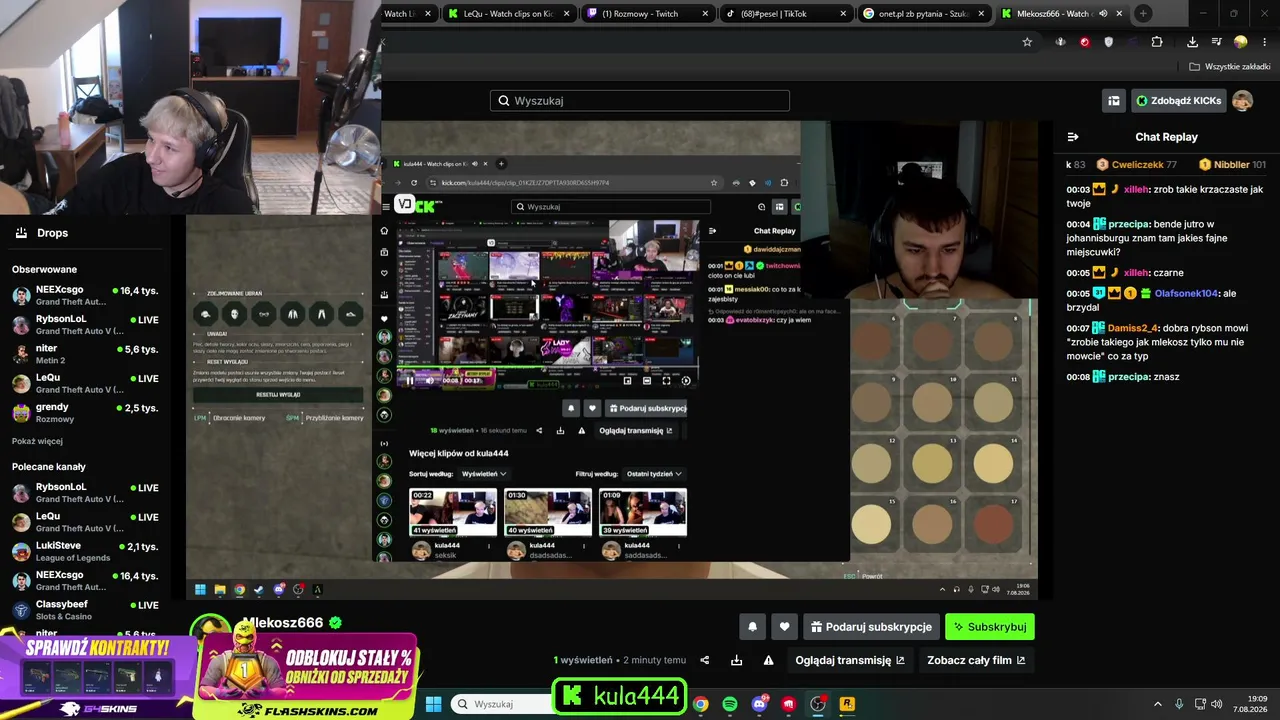The height and width of the screenshot is (720, 1280).
Task: Open the Chrome three-dot menu
Action: [x=1262, y=42]
